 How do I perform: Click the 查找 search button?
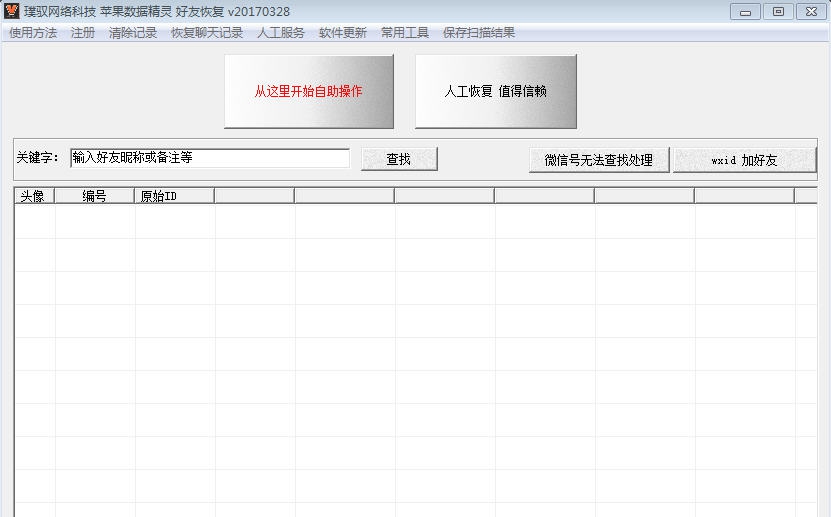point(399,159)
